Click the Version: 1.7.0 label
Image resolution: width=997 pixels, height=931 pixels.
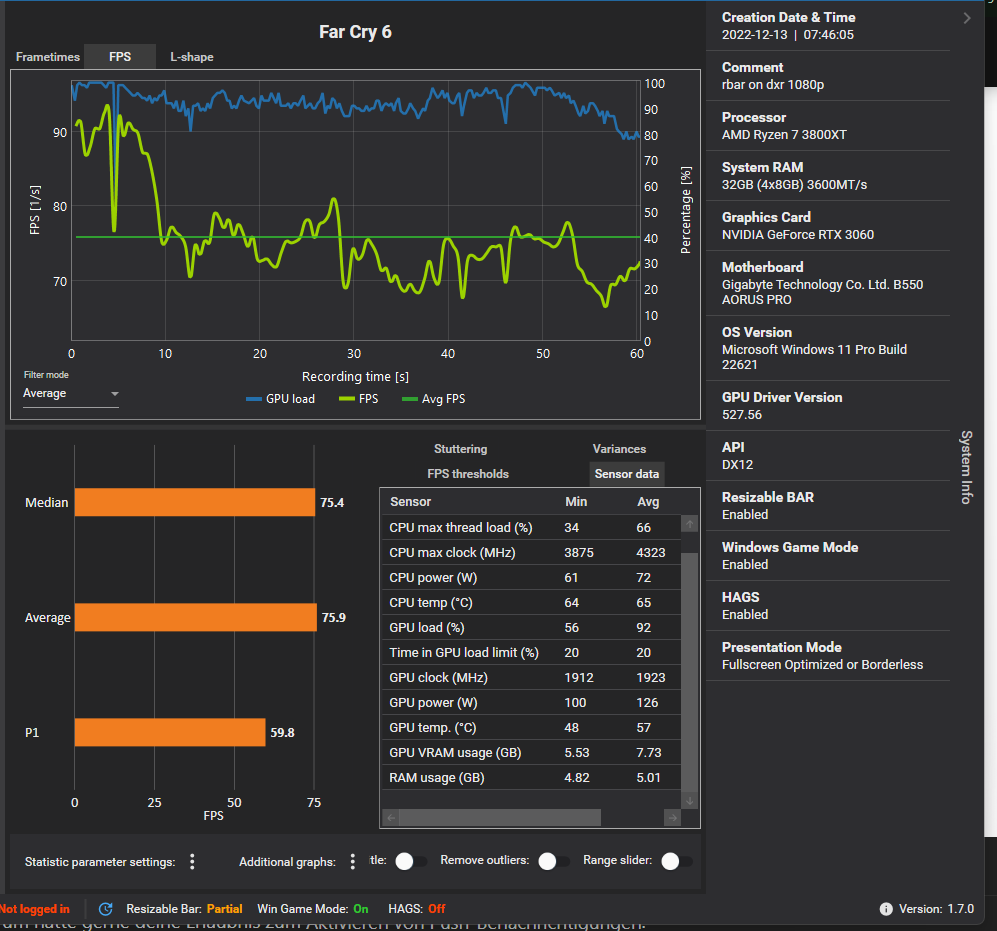click(x=936, y=909)
